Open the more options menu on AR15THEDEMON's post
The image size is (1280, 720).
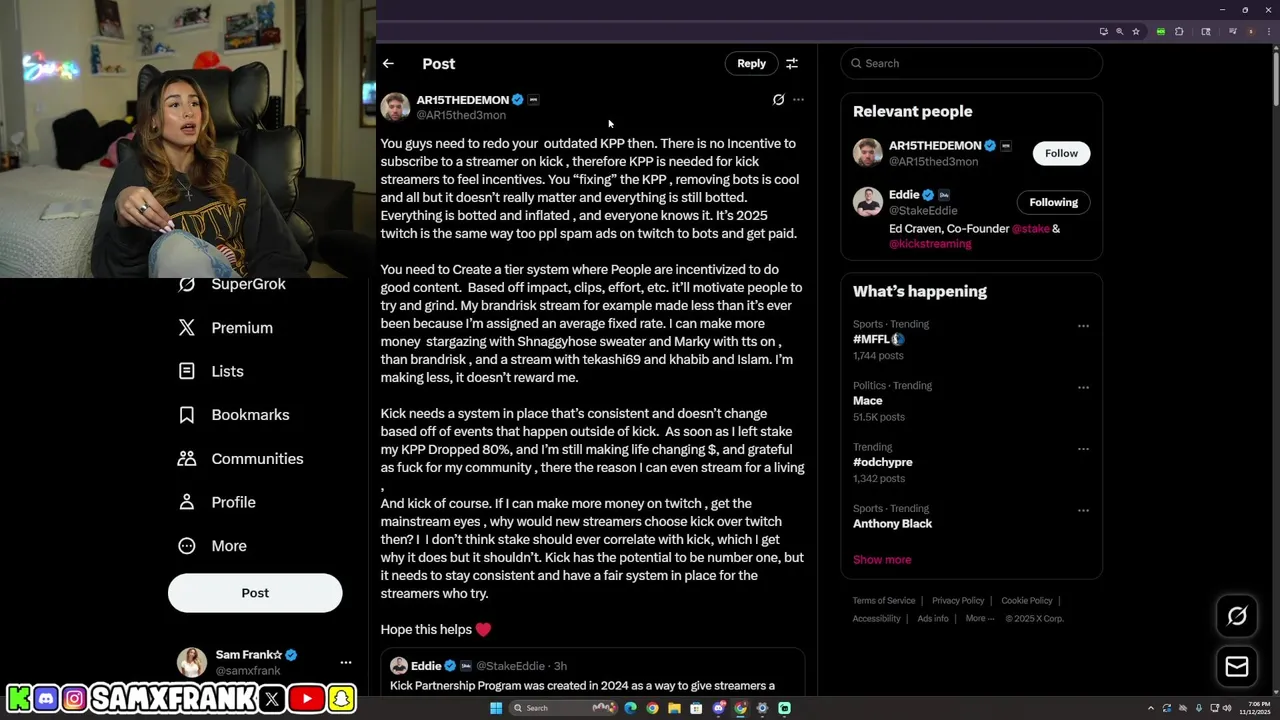point(798,99)
